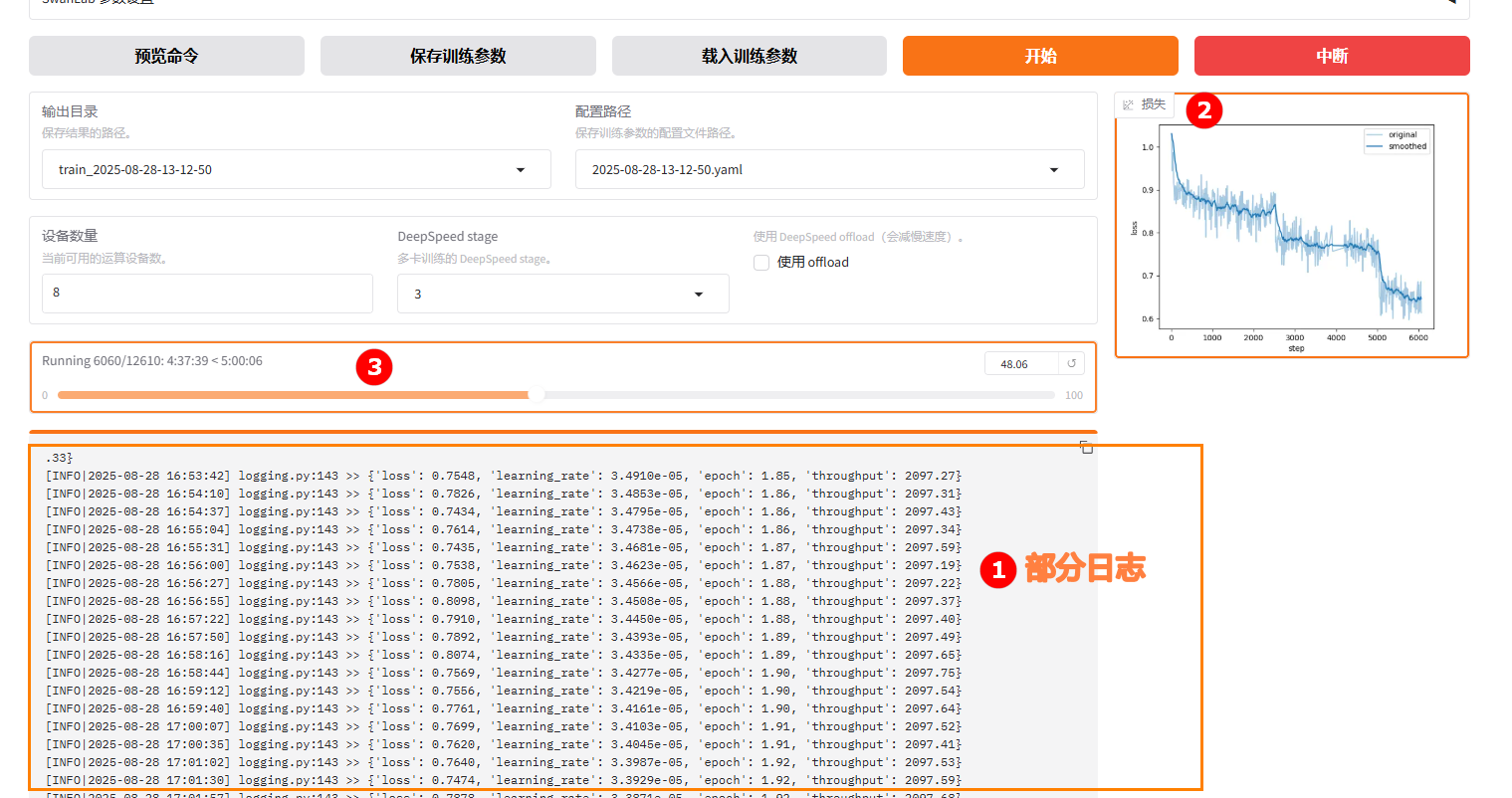Start training with the 开始 button
1512x798 pixels.
tap(1040, 56)
